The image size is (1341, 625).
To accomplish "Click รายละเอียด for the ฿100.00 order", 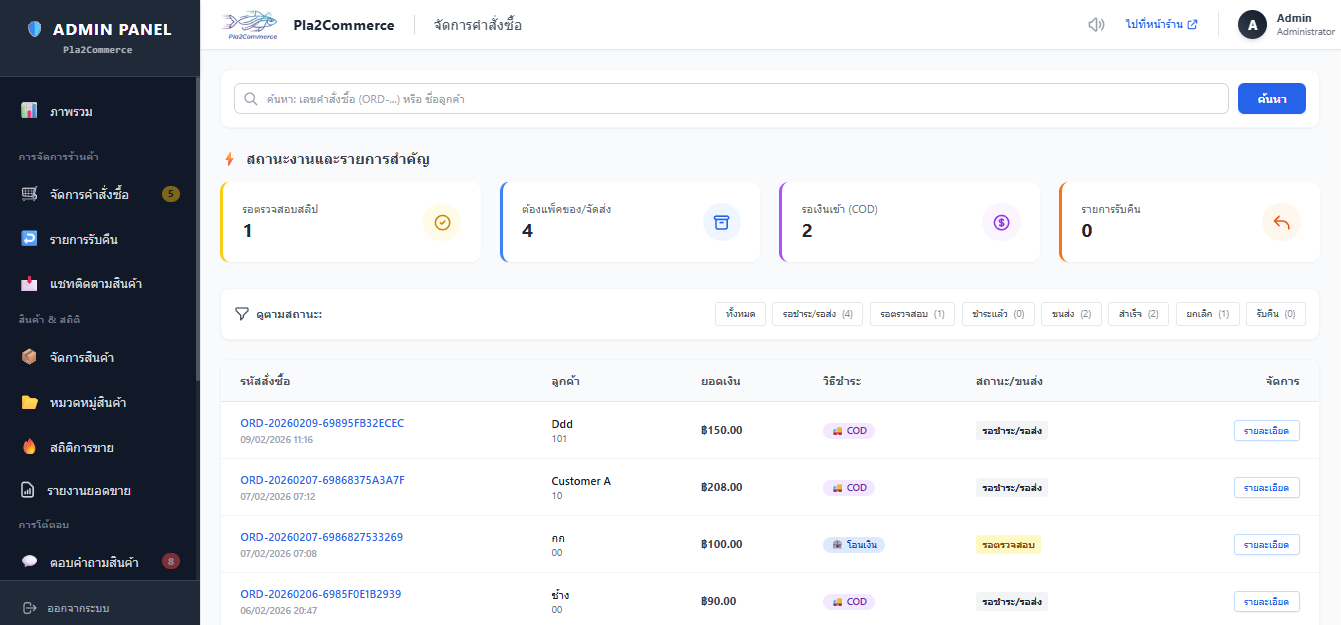I will tap(1266, 545).
